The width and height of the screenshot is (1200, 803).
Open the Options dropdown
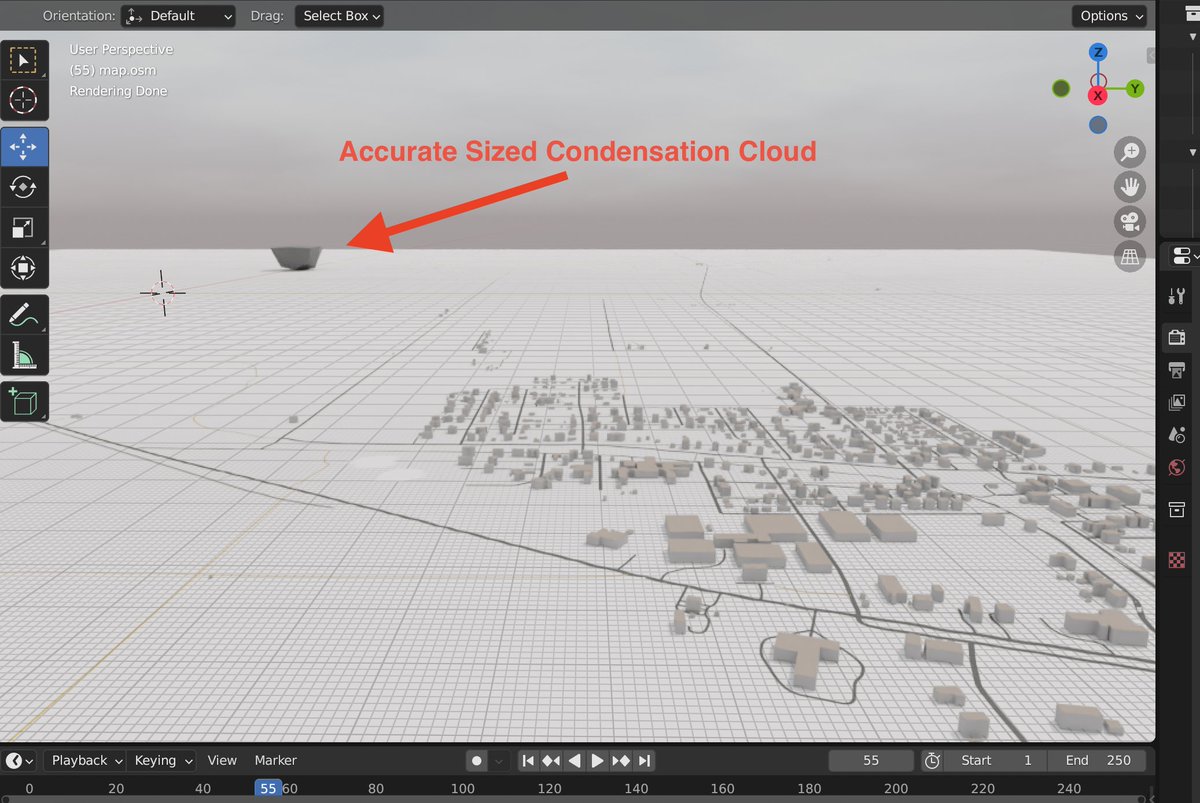coord(1109,15)
